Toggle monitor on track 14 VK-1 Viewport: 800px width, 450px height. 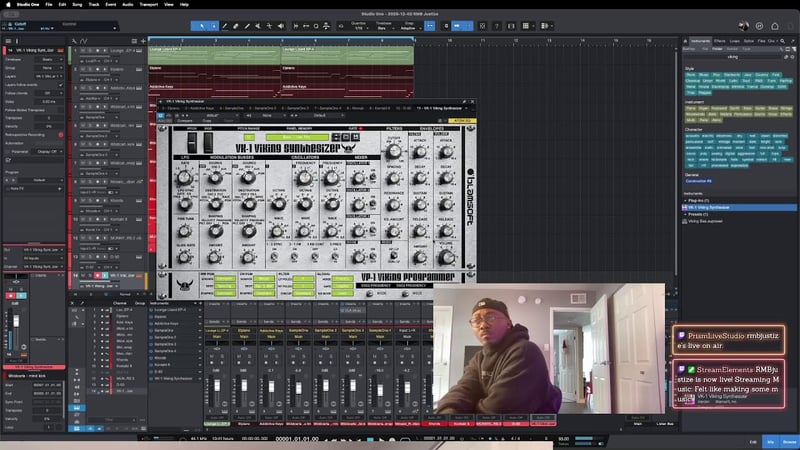(x=105, y=276)
